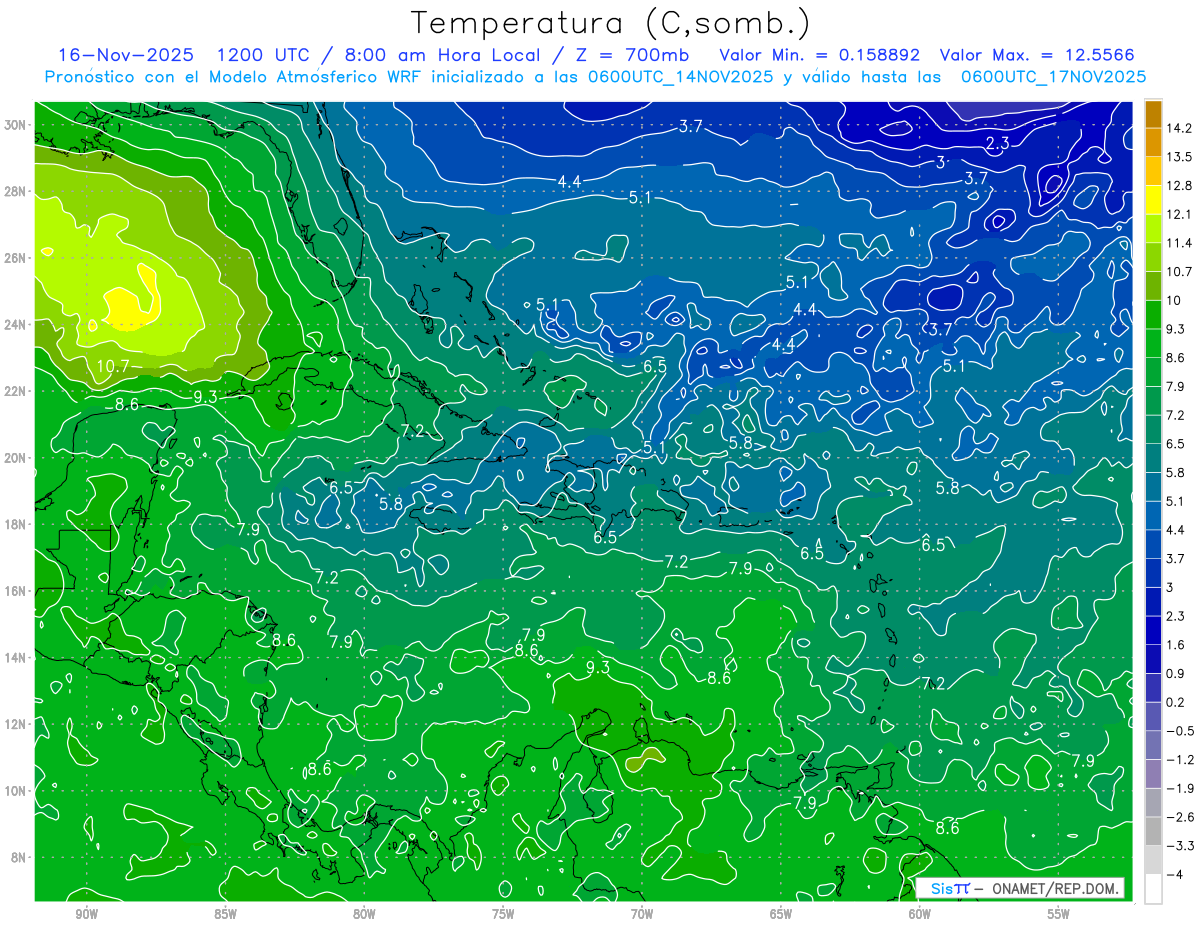The width and height of the screenshot is (1200, 927).
Task: Click the color bar segment between 12.8 and 13.5
Action: click(1153, 171)
